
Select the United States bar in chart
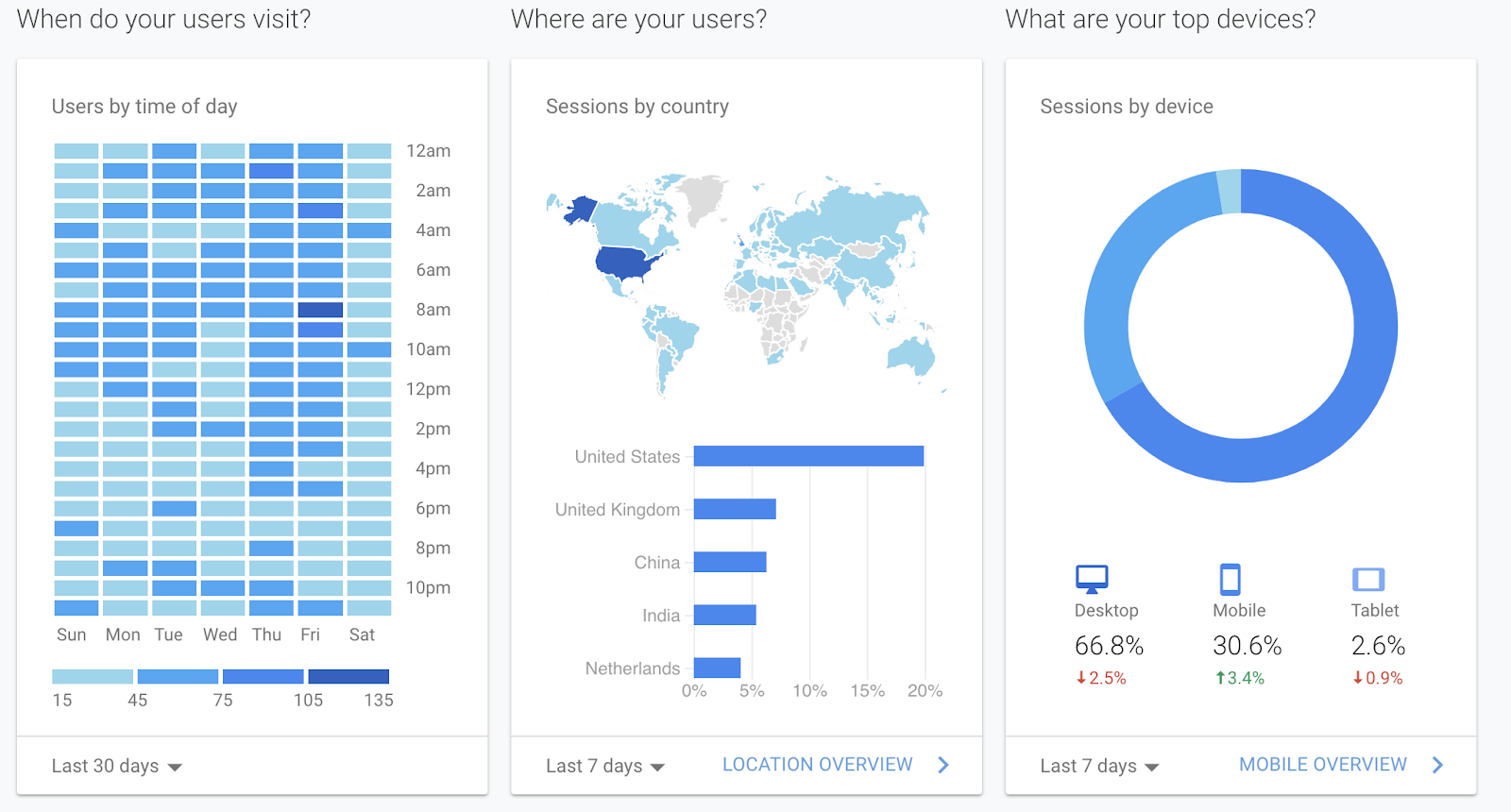(x=808, y=456)
